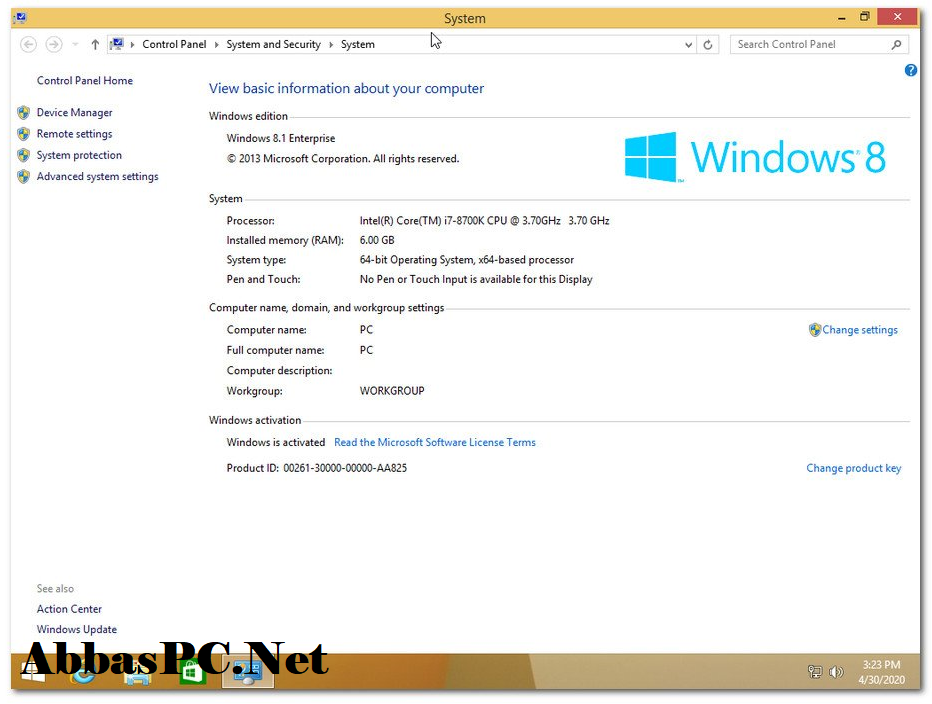The width and height of the screenshot is (932, 704).
Task: Click the Forward navigation arrow
Action: (x=53, y=45)
